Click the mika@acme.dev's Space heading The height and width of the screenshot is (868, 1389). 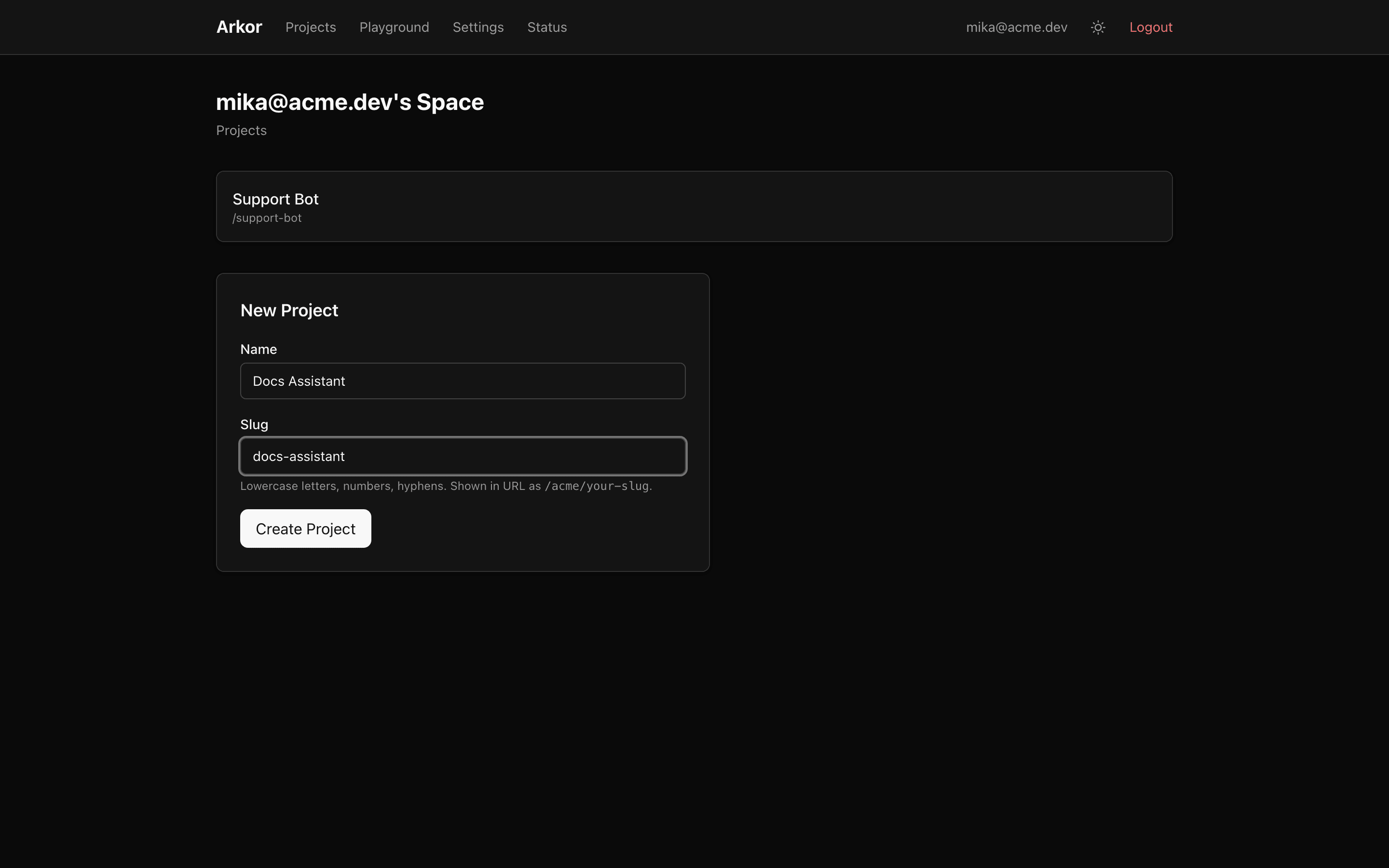[x=350, y=102]
